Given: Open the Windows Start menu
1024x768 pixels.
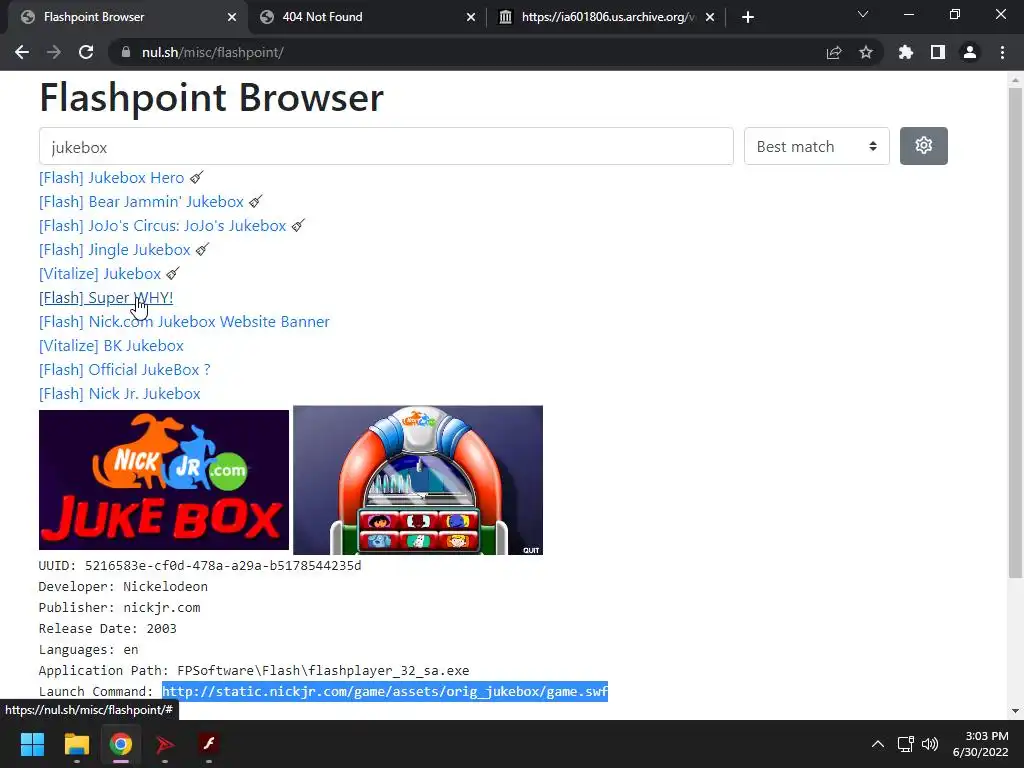Looking at the screenshot, I should (32, 744).
